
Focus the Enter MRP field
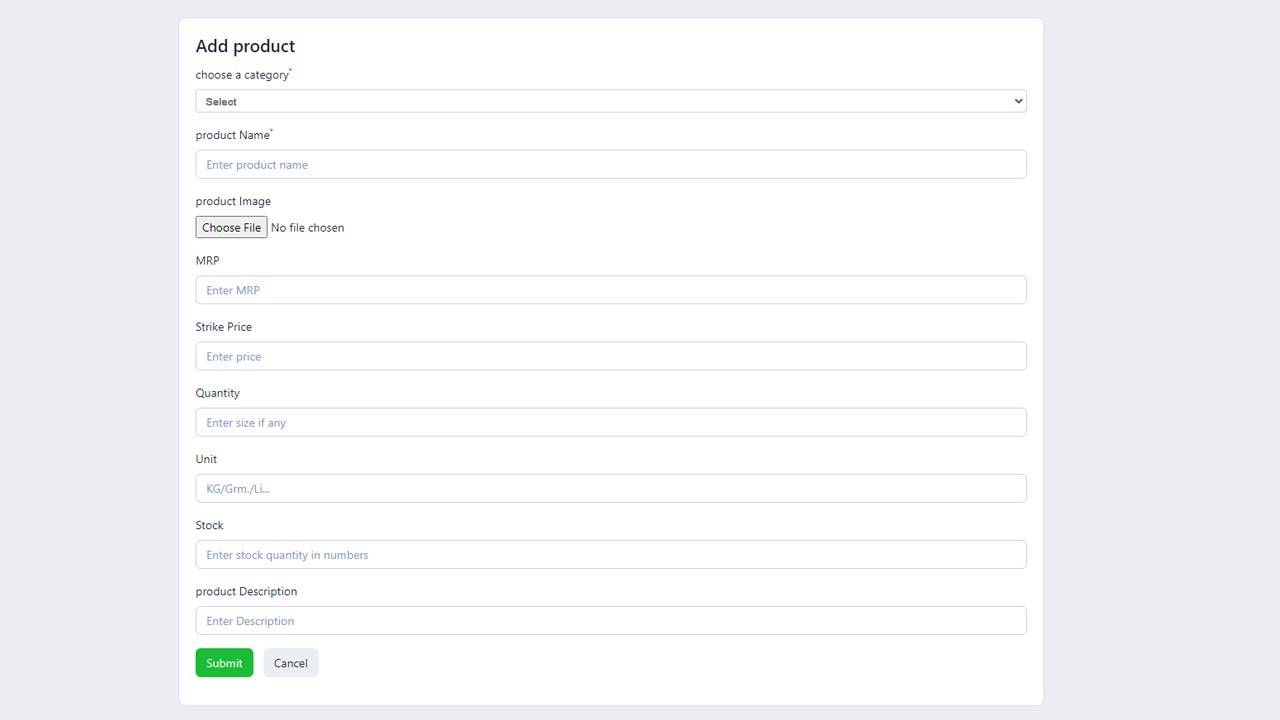(610, 290)
